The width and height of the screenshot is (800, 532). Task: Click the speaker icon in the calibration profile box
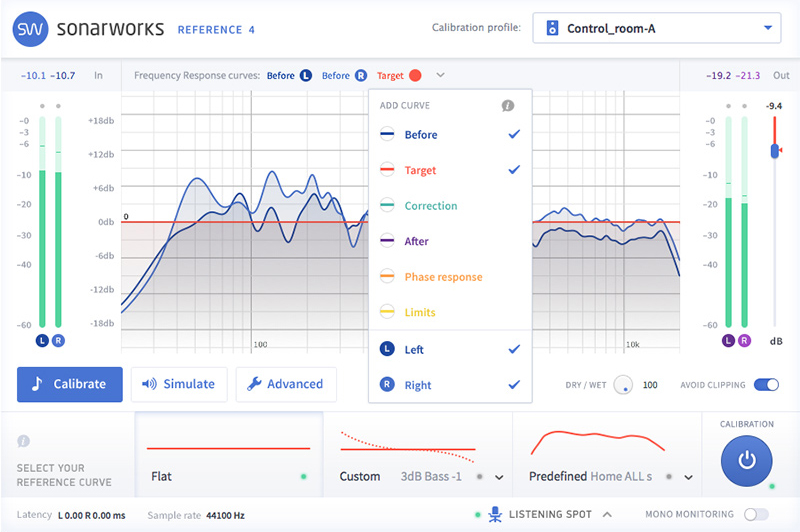(552, 28)
